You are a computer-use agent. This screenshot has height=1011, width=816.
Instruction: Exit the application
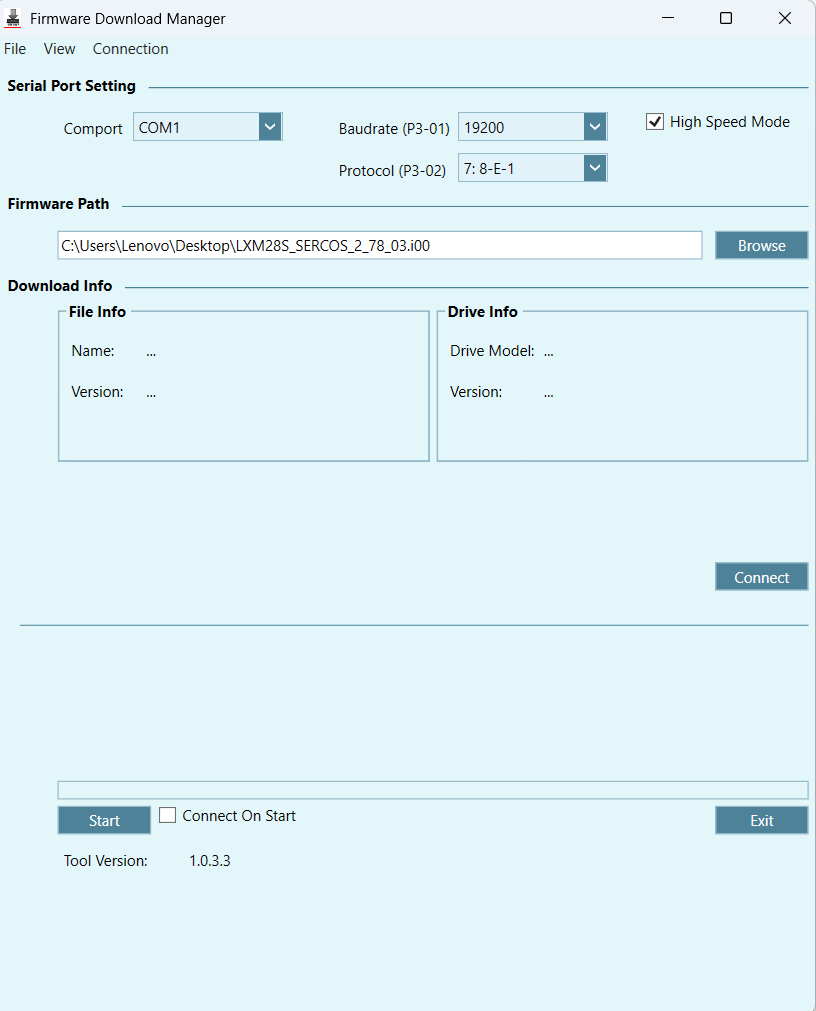point(761,820)
